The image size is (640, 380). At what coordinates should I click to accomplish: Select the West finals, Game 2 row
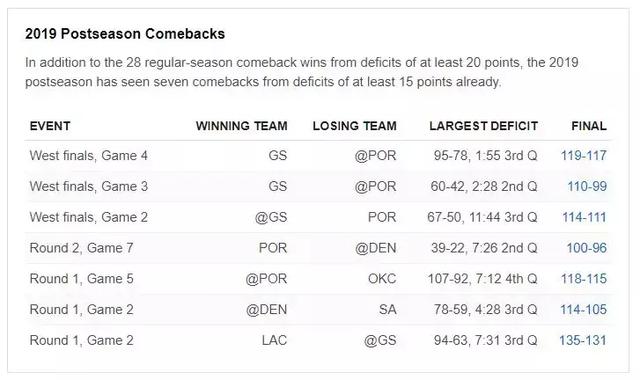click(316, 217)
